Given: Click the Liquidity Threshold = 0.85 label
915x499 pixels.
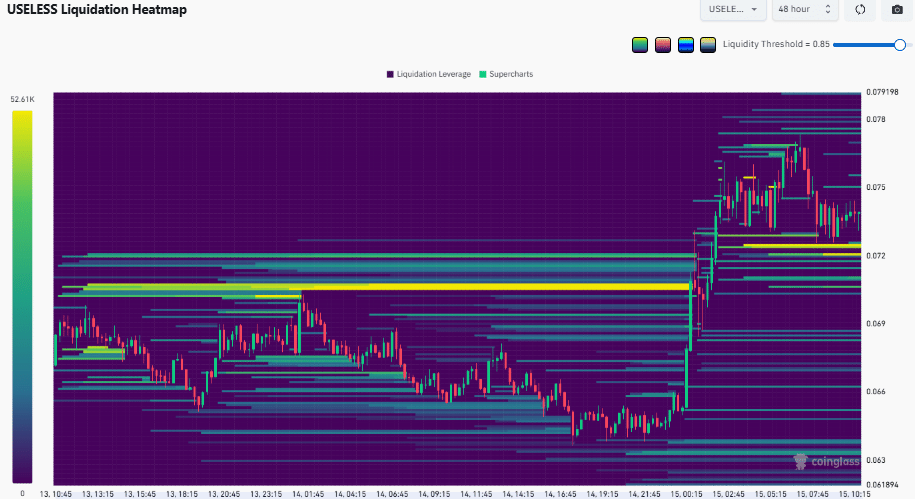Looking at the screenshot, I should coord(776,44).
